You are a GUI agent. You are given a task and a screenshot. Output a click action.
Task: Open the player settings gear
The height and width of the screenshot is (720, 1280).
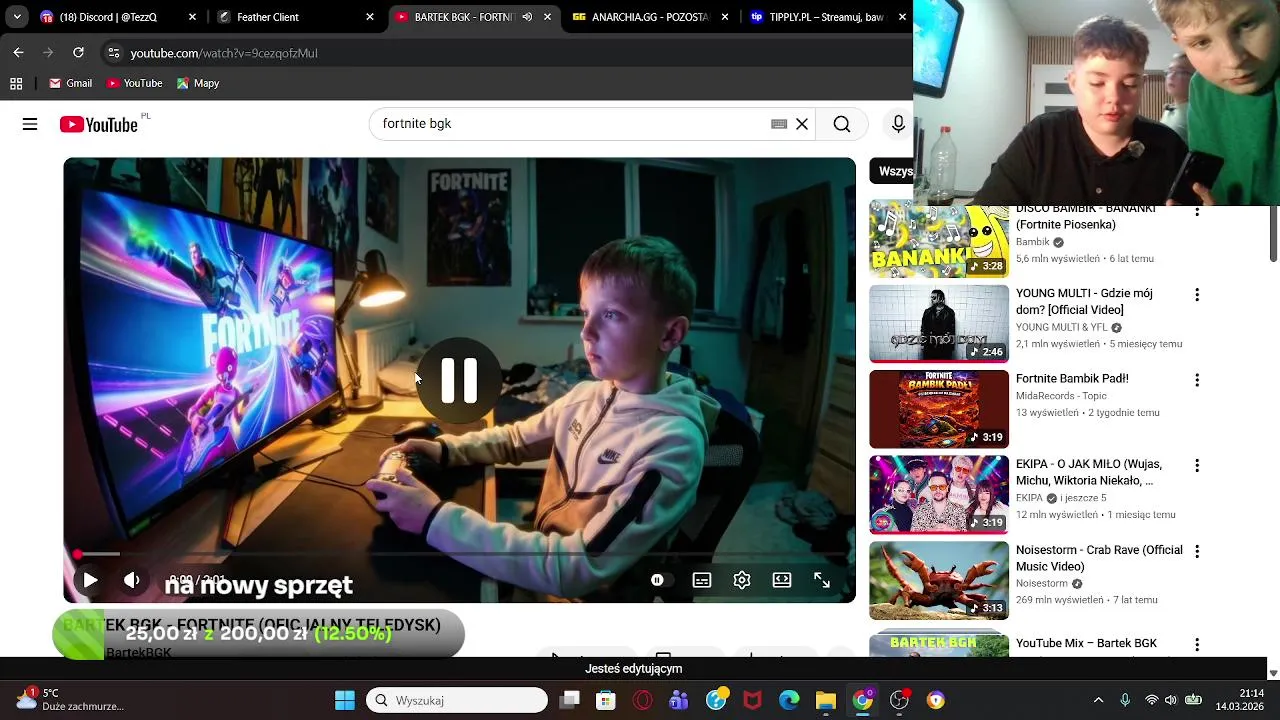point(742,580)
